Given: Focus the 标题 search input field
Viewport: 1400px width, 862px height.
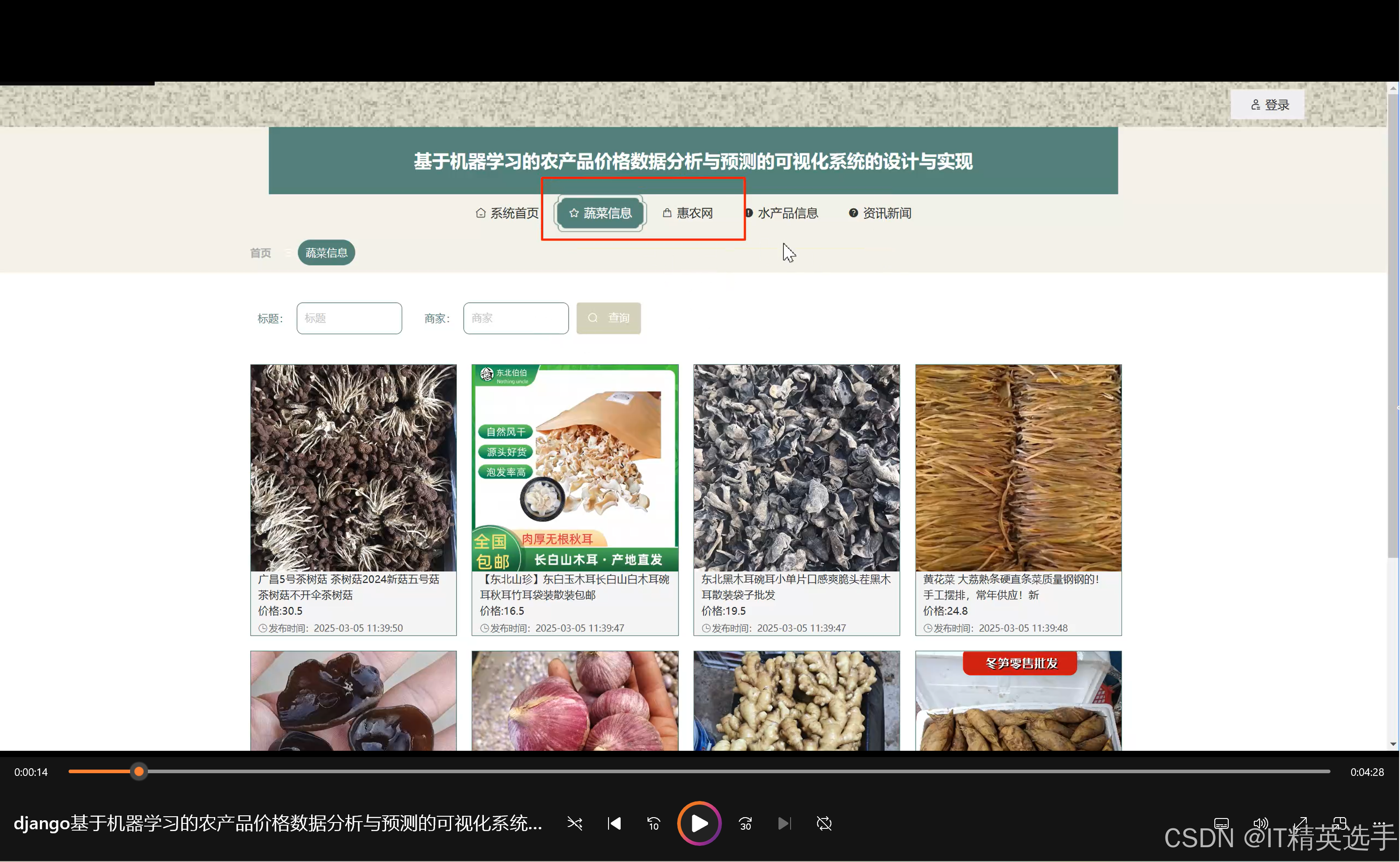Looking at the screenshot, I should pyautogui.click(x=349, y=318).
